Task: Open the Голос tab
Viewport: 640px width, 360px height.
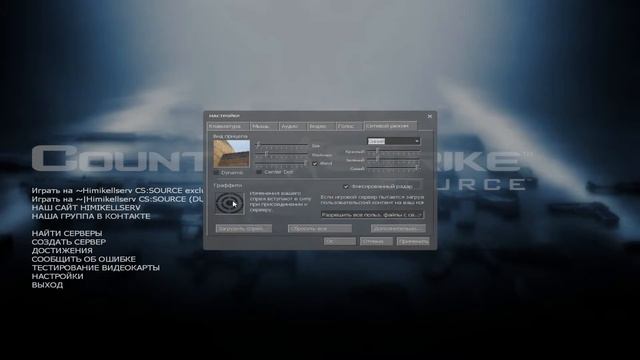Action: 349,126
